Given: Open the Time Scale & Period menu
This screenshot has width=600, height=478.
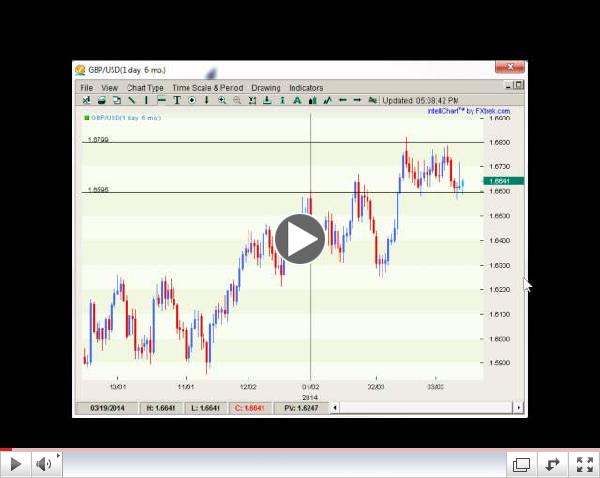Looking at the screenshot, I should pos(208,88).
